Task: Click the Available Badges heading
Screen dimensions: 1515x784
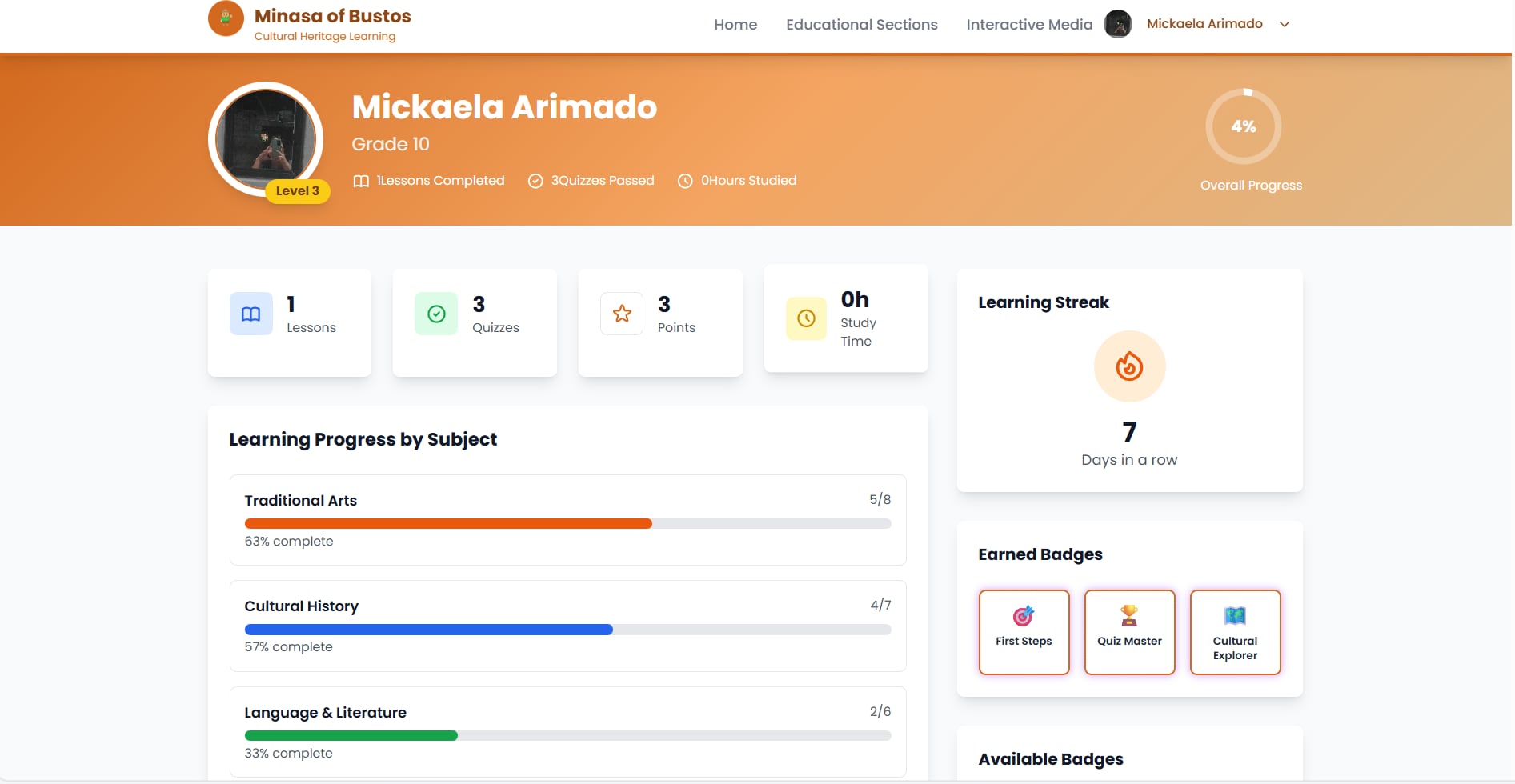Action: (1050, 759)
